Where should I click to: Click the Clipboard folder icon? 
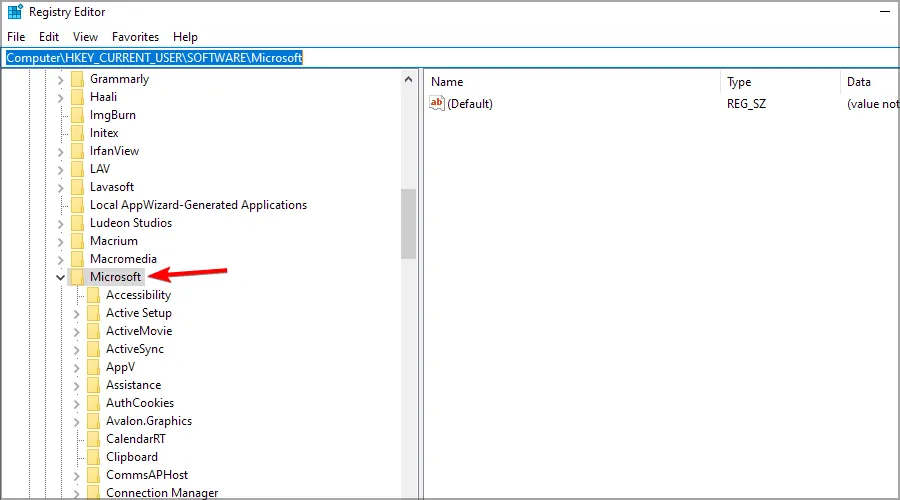tap(94, 457)
